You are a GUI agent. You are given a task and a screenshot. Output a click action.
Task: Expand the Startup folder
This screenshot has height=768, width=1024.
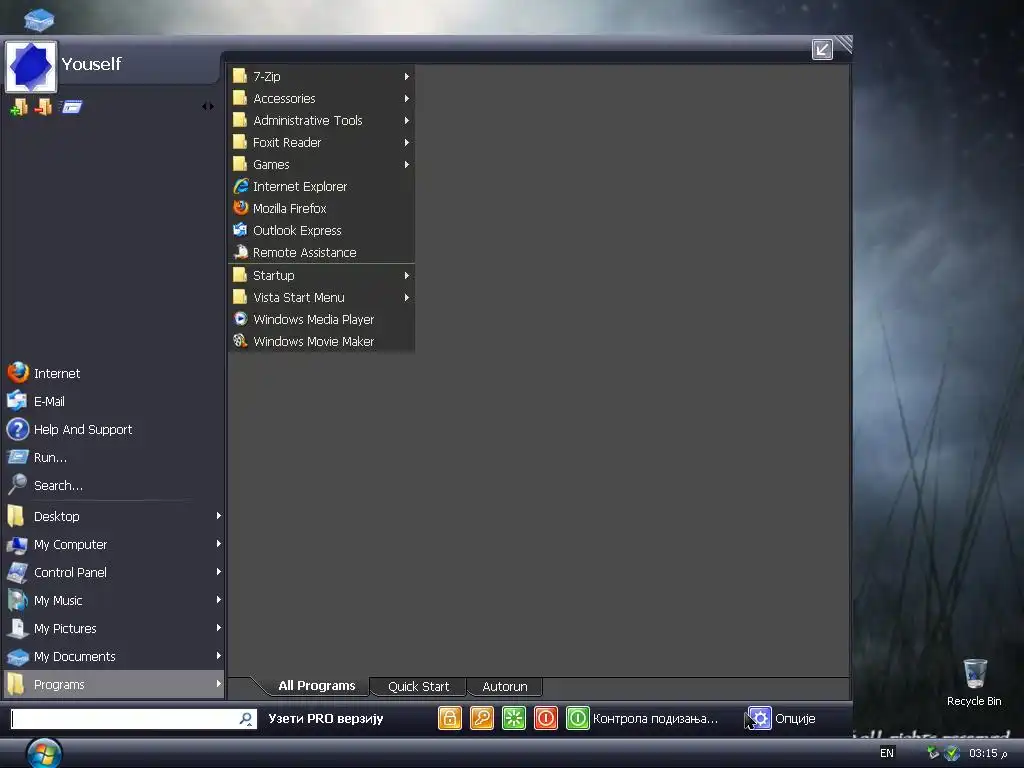click(x=321, y=276)
